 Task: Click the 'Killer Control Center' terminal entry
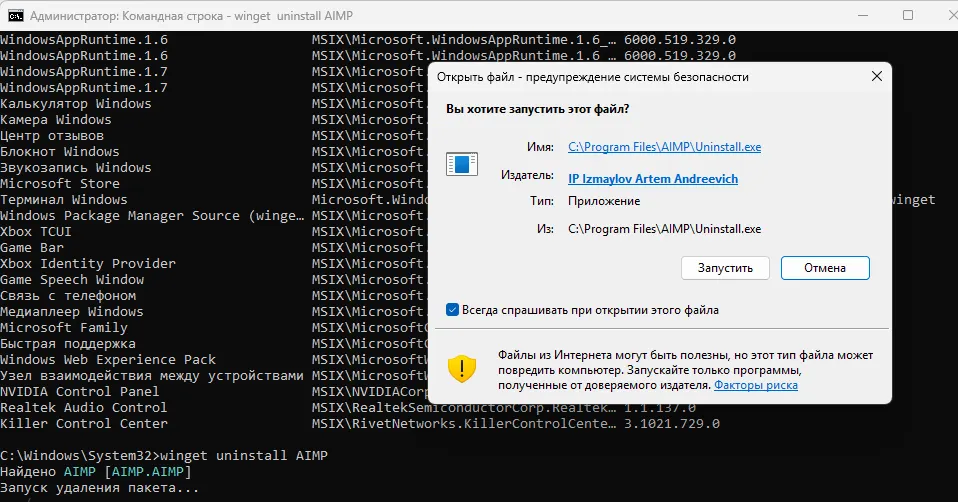point(84,423)
